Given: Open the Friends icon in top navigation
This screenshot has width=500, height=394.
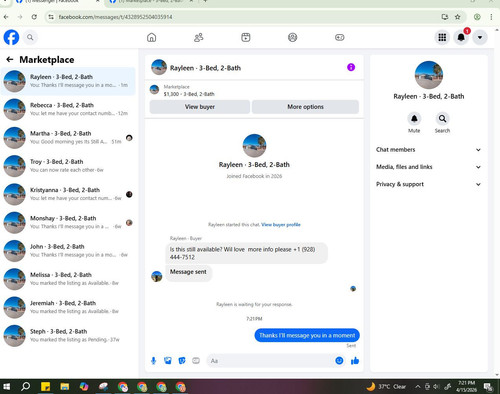Looking at the screenshot, I should 199,37.
